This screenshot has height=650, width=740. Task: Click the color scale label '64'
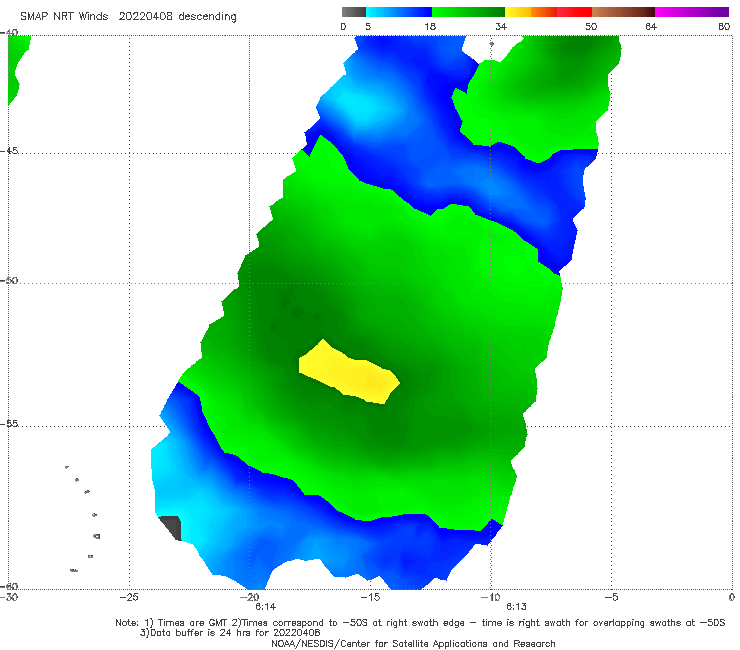(x=651, y=27)
